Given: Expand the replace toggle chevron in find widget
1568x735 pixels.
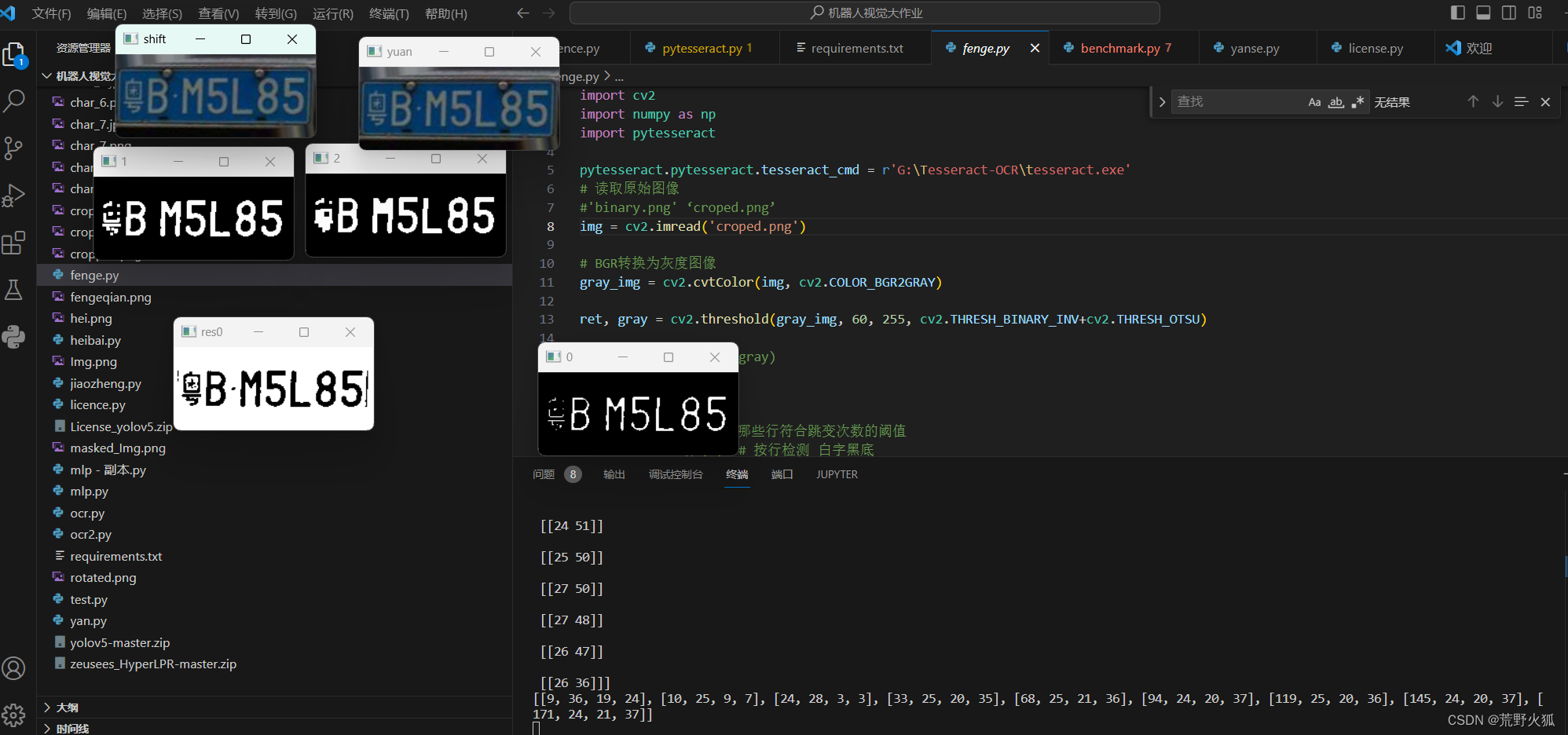Looking at the screenshot, I should [1162, 102].
